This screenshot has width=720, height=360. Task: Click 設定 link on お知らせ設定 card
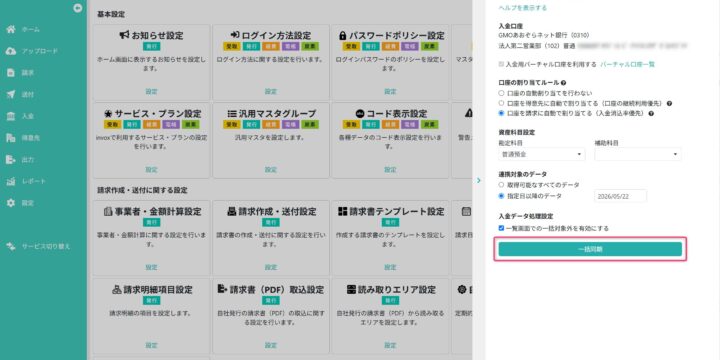[x=152, y=91]
